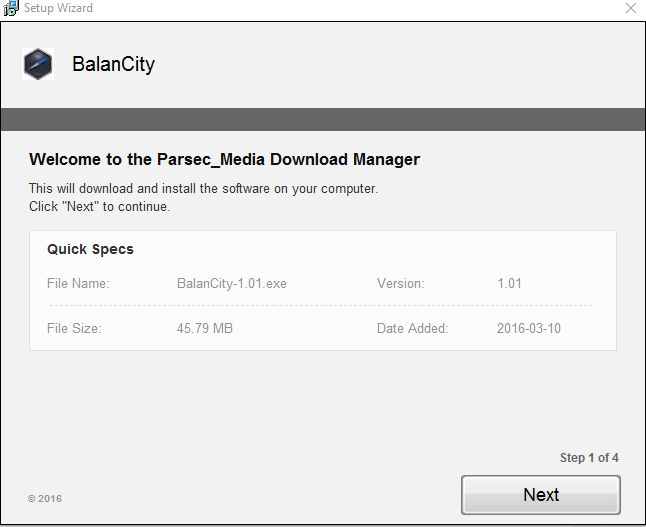This screenshot has height=527, width=646.
Task: Click the © 2016 copyright text
Action: [x=45, y=499]
